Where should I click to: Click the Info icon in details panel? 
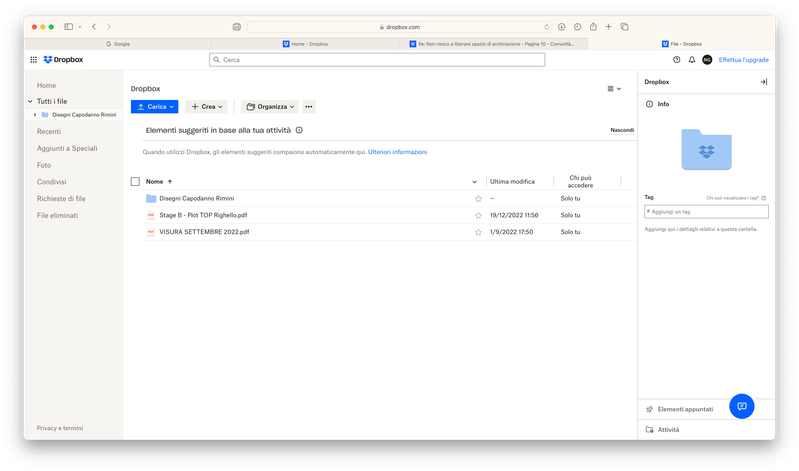(649, 104)
